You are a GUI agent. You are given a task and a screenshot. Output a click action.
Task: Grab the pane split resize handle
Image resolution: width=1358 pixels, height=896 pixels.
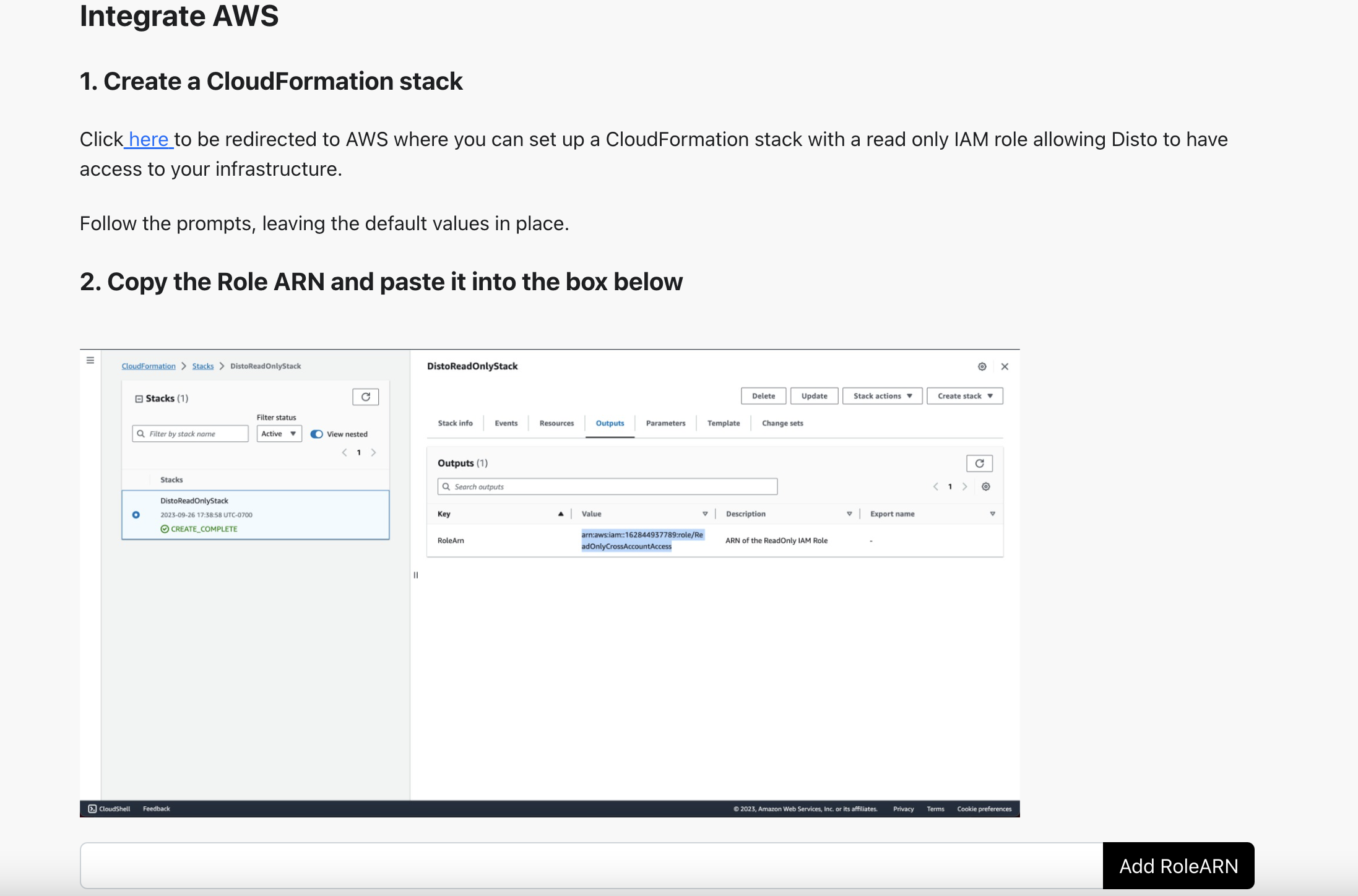coord(416,575)
